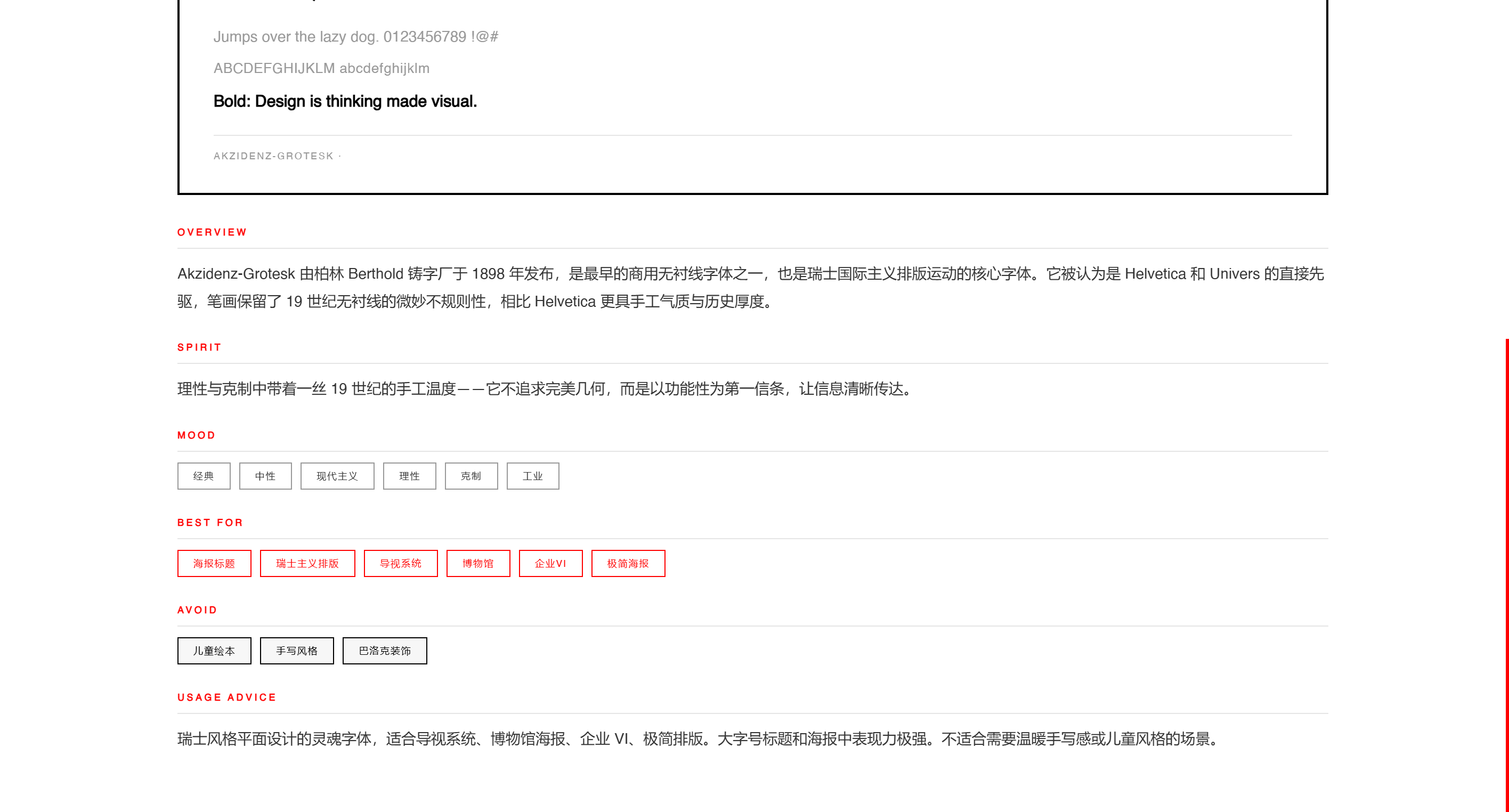Image resolution: width=1509 pixels, height=812 pixels.
Task: Click the 巴洛克装饰 avoid tag
Action: coord(384,651)
